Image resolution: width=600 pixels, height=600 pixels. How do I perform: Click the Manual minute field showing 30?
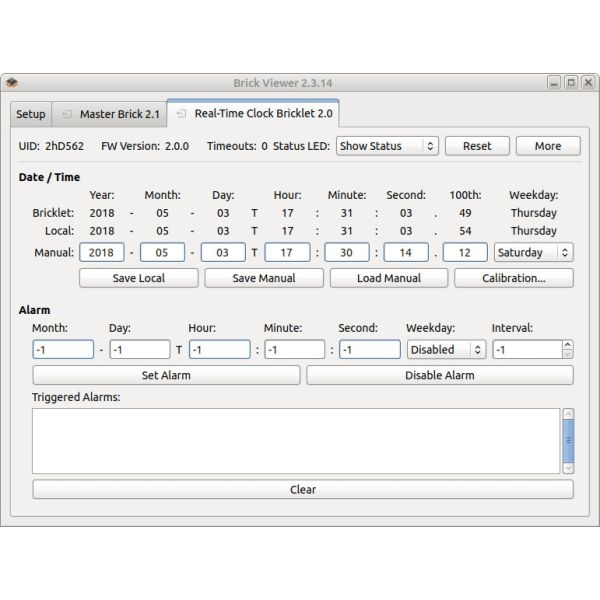pyautogui.click(x=347, y=252)
